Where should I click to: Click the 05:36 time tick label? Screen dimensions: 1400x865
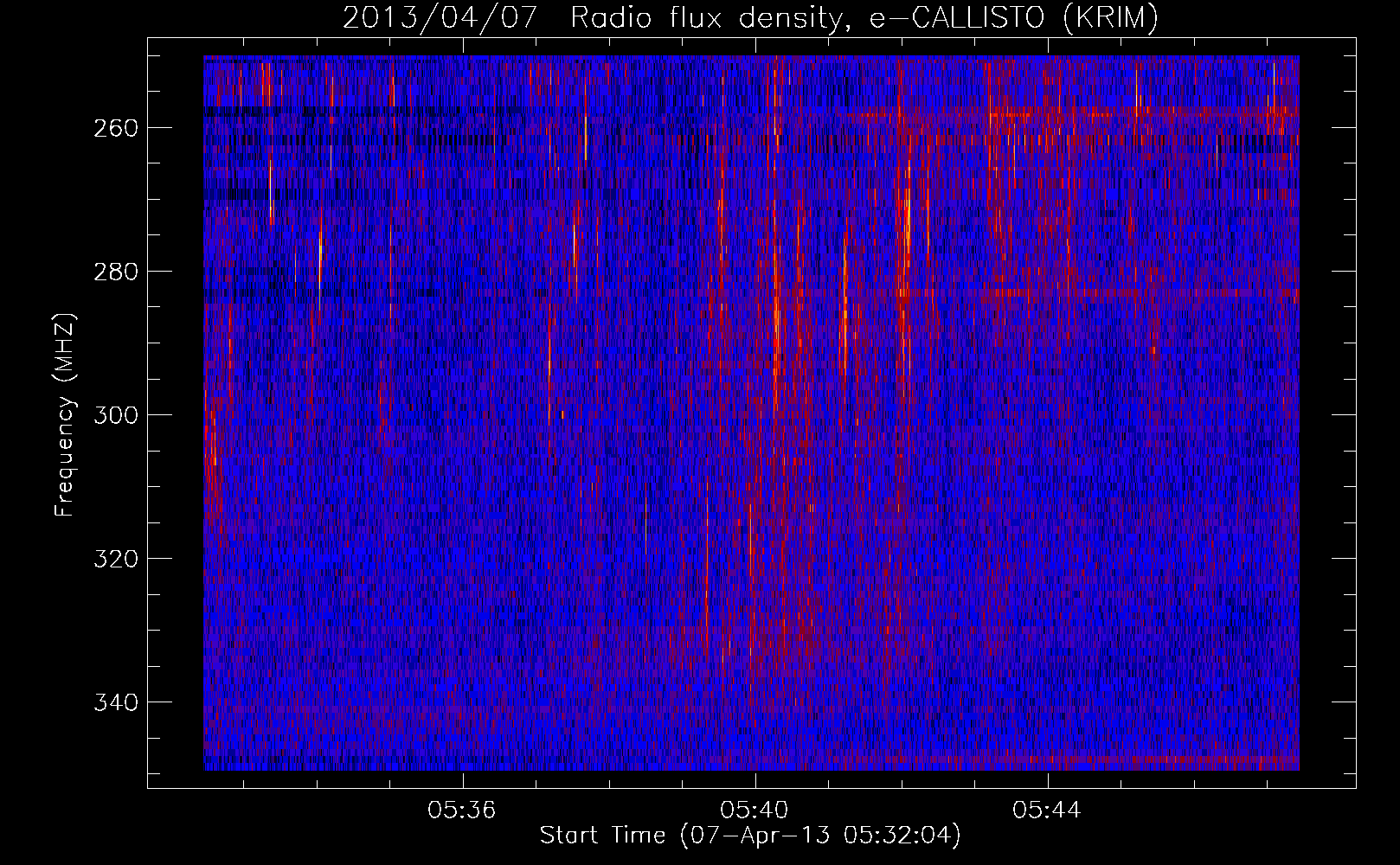point(462,811)
